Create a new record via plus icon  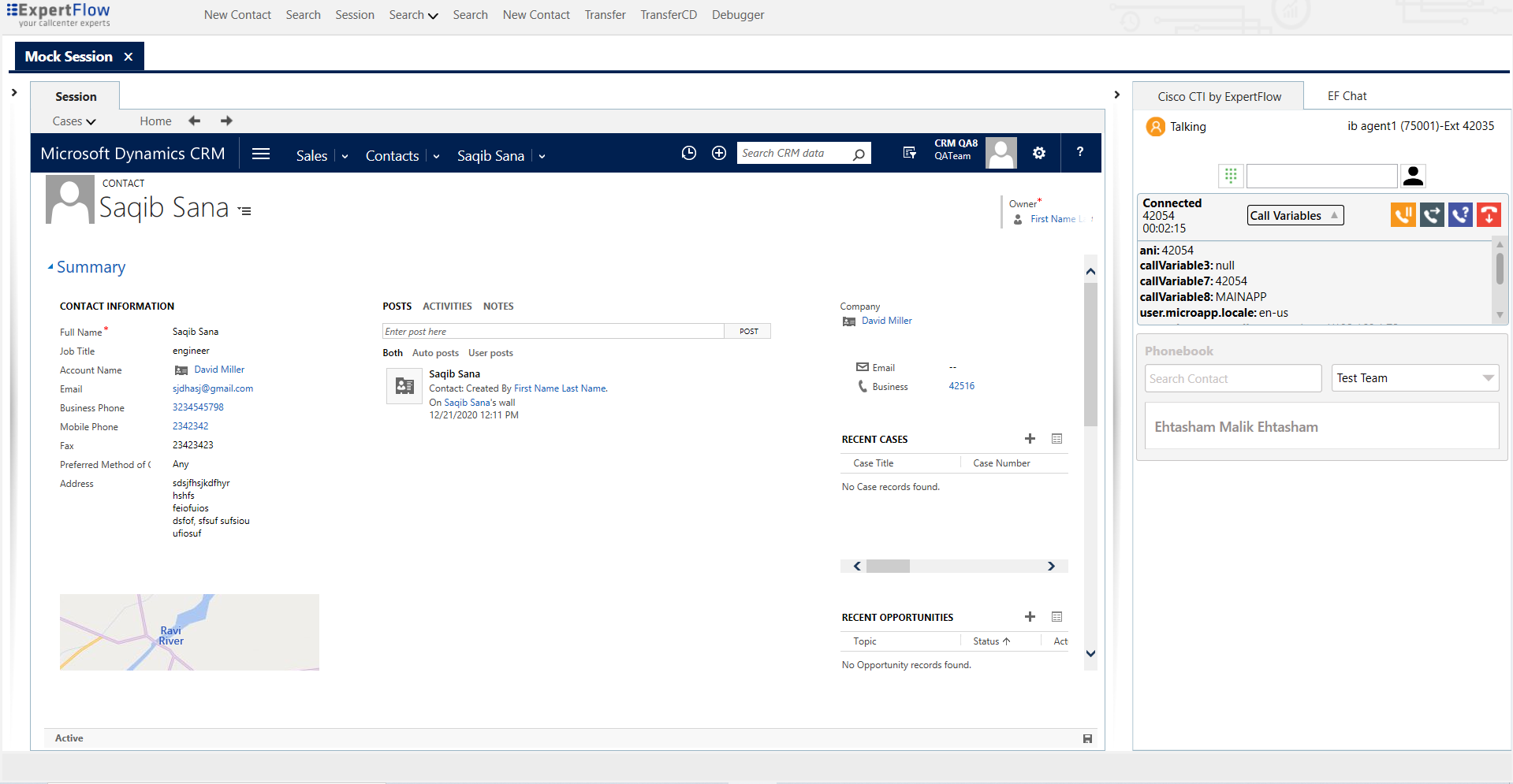[x=718, y=153]
